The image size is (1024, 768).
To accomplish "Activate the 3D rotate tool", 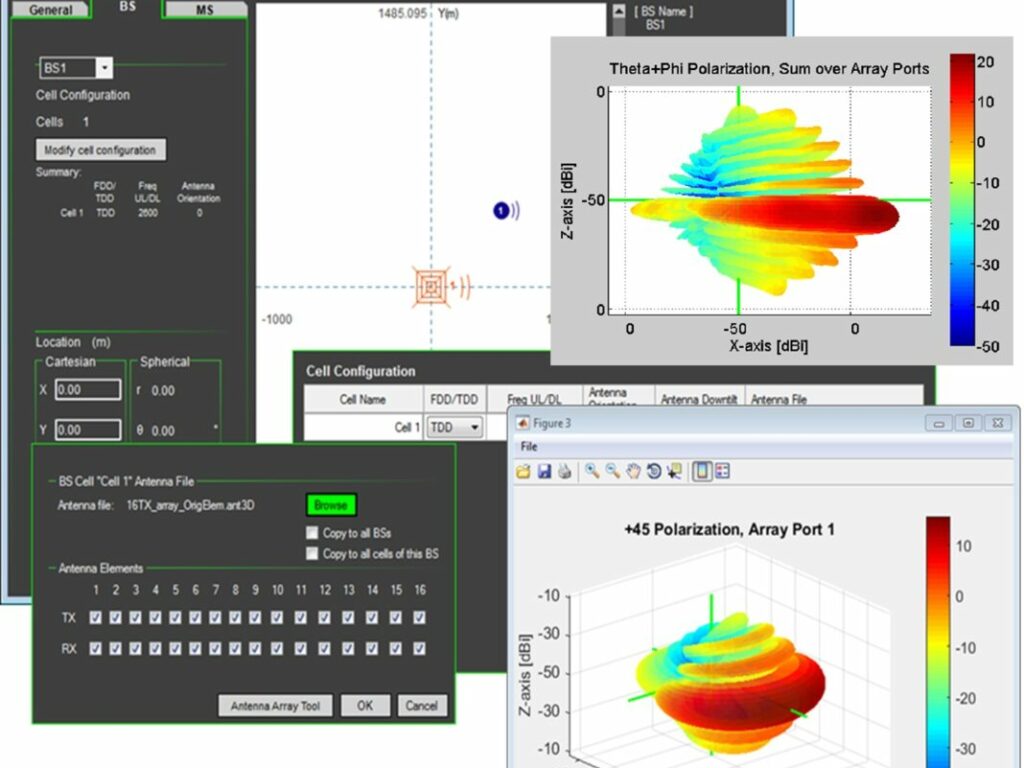I will coord(653,471).
